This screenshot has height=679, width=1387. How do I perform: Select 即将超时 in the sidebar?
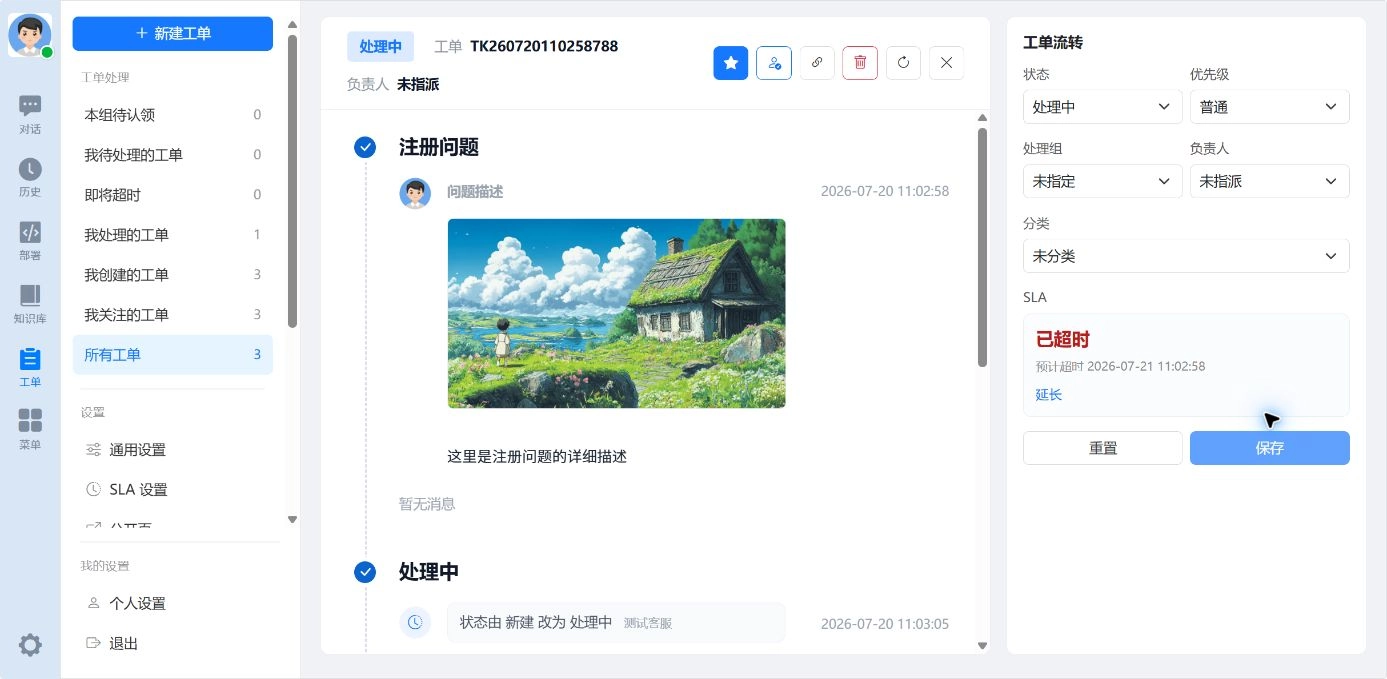click(x=172, y=195)
